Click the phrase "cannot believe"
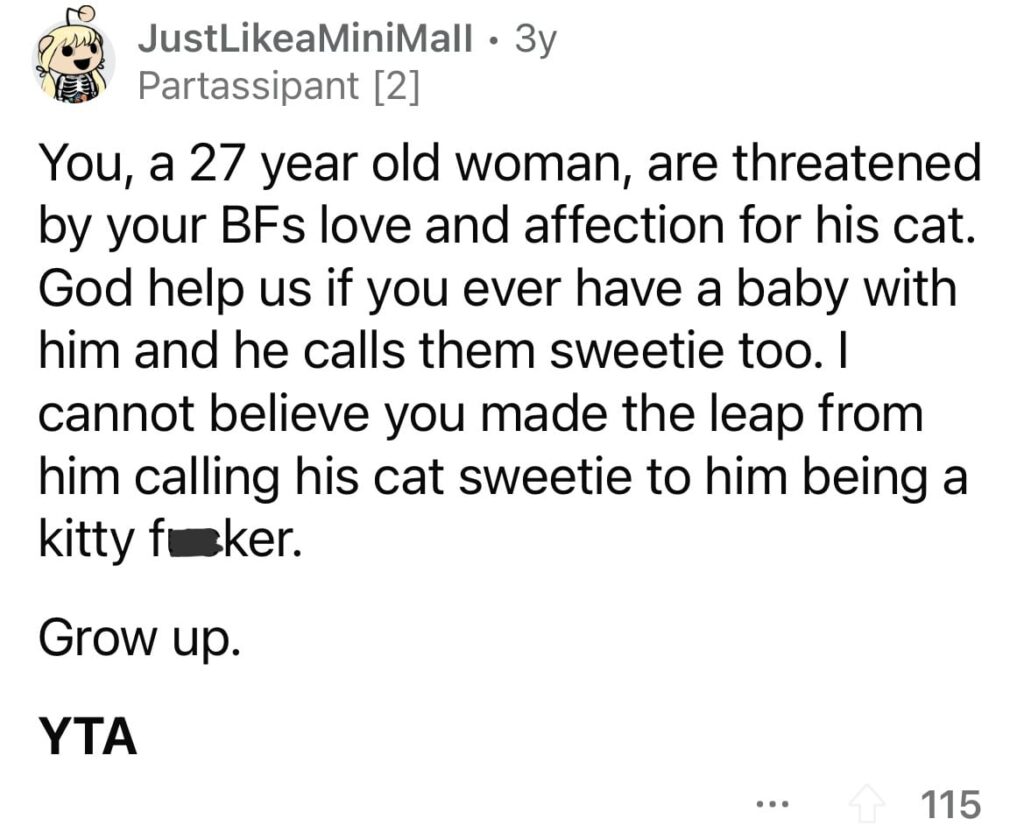The height and width of the screenshot is (833, 1024). click(x=203, y=414)
